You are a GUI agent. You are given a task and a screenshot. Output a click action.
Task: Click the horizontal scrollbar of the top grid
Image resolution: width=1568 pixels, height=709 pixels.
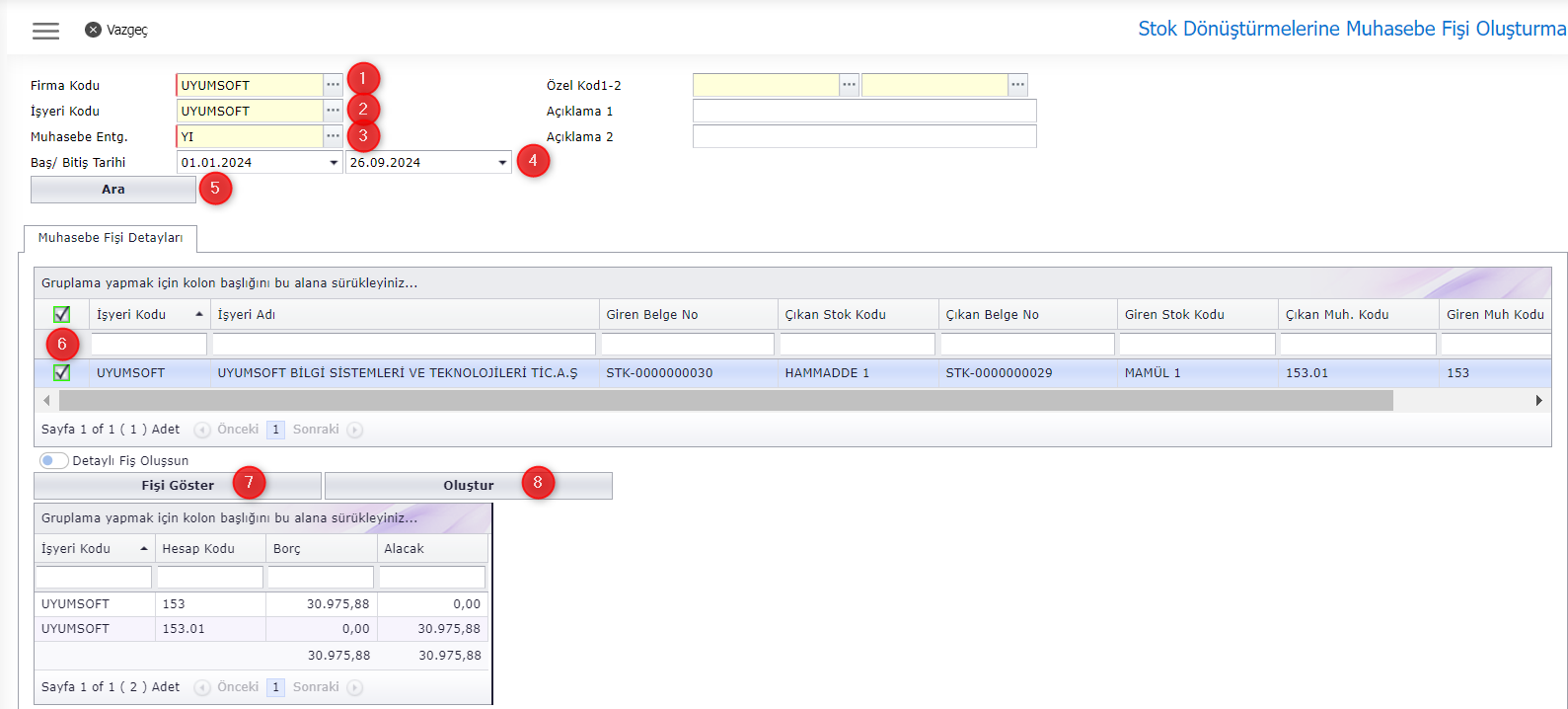pos(726,401)
